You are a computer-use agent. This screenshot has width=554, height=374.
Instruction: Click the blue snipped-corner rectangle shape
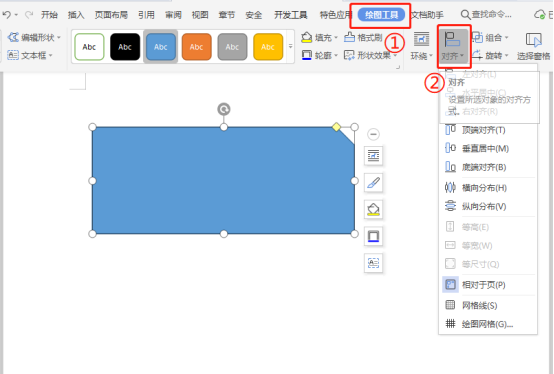click(223, 180)
